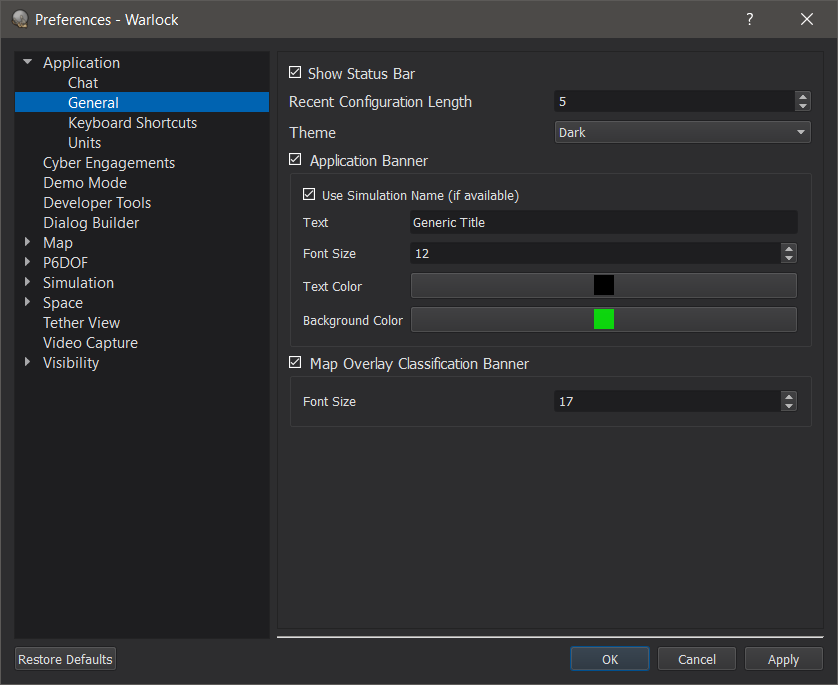Open Video Capture preferences

90,343
